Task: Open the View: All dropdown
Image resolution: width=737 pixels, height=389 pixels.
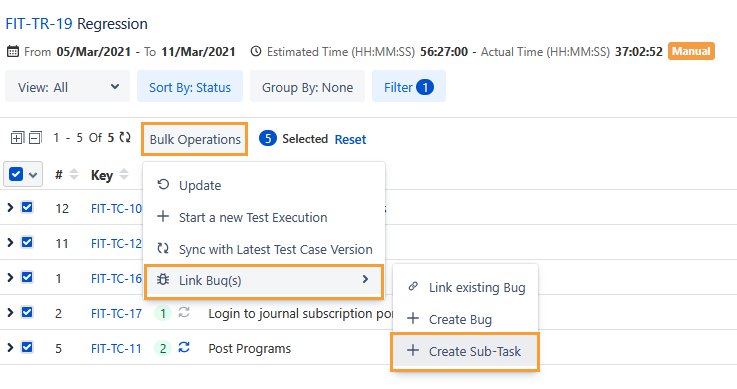Action: (x=68, y=86)
